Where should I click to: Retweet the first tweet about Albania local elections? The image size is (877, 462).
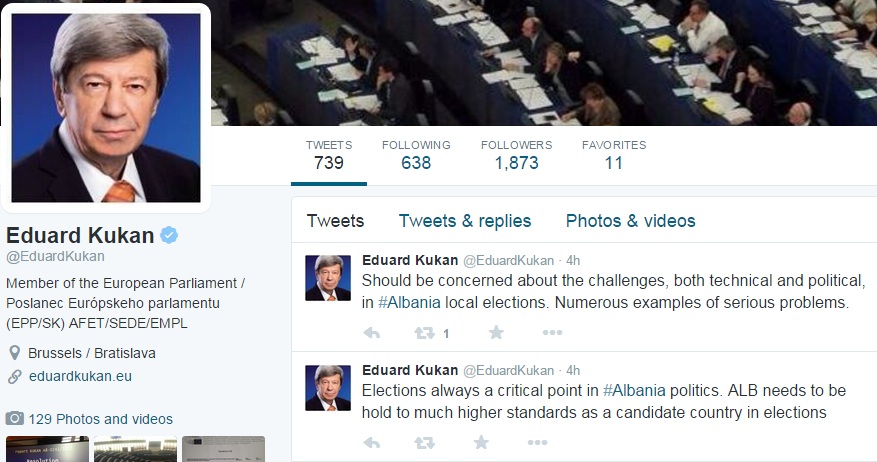[x=425, y=333]
